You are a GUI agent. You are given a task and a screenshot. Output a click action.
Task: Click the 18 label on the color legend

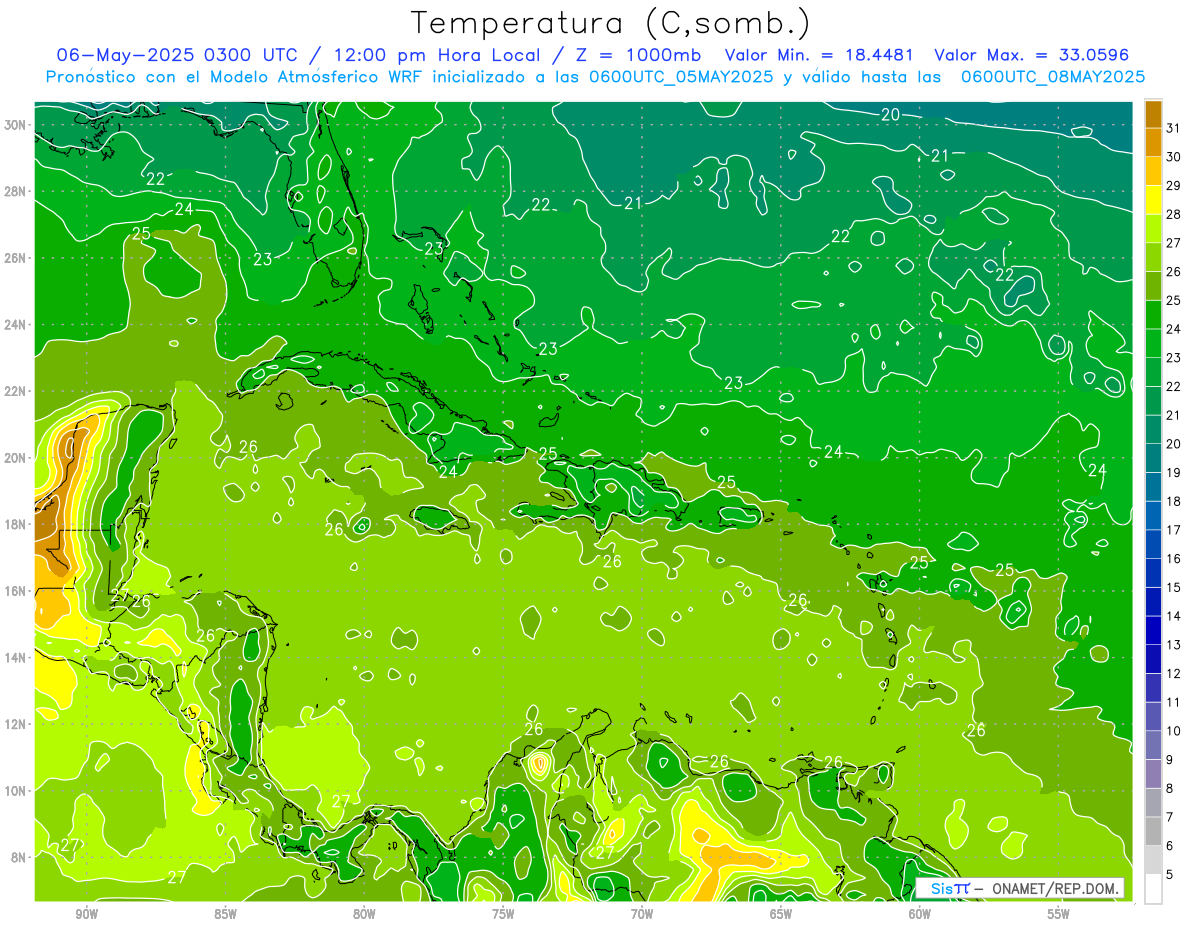(x=1173, y=501)
